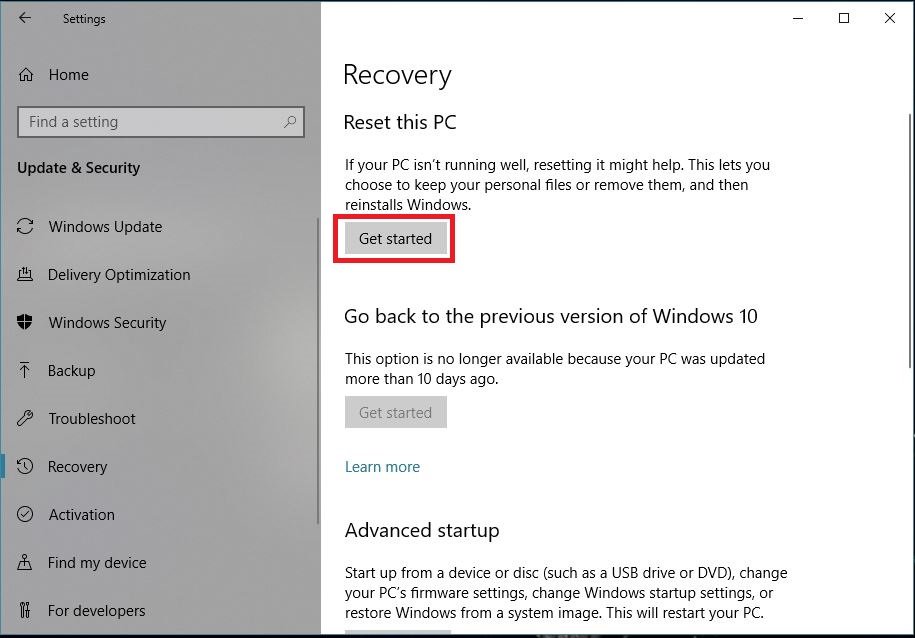Maximize the Settings window
915x638 pixels.
[844, 18]
